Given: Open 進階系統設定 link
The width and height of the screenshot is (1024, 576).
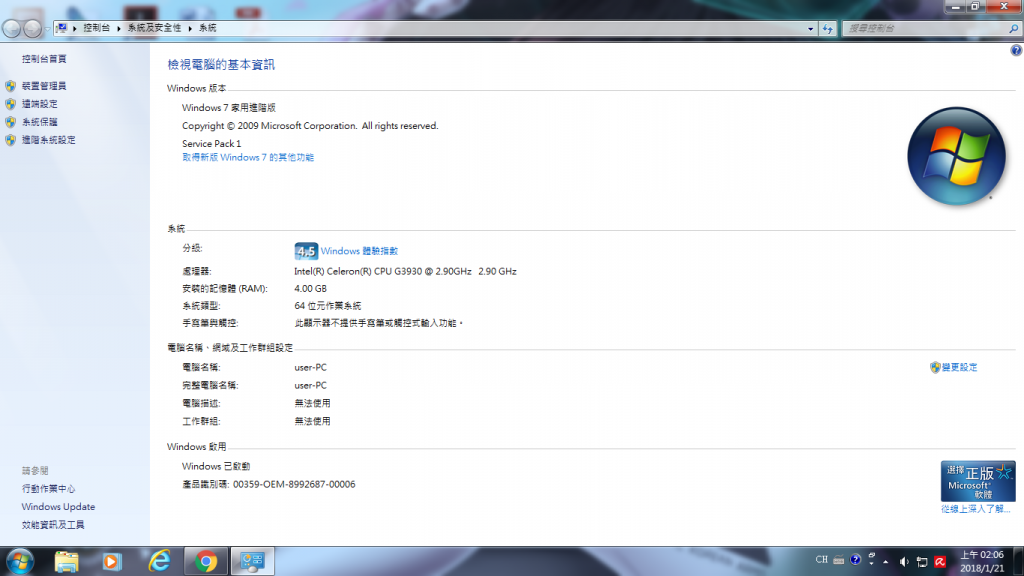Looking at the screenshot, I should (x=48, y=140).
